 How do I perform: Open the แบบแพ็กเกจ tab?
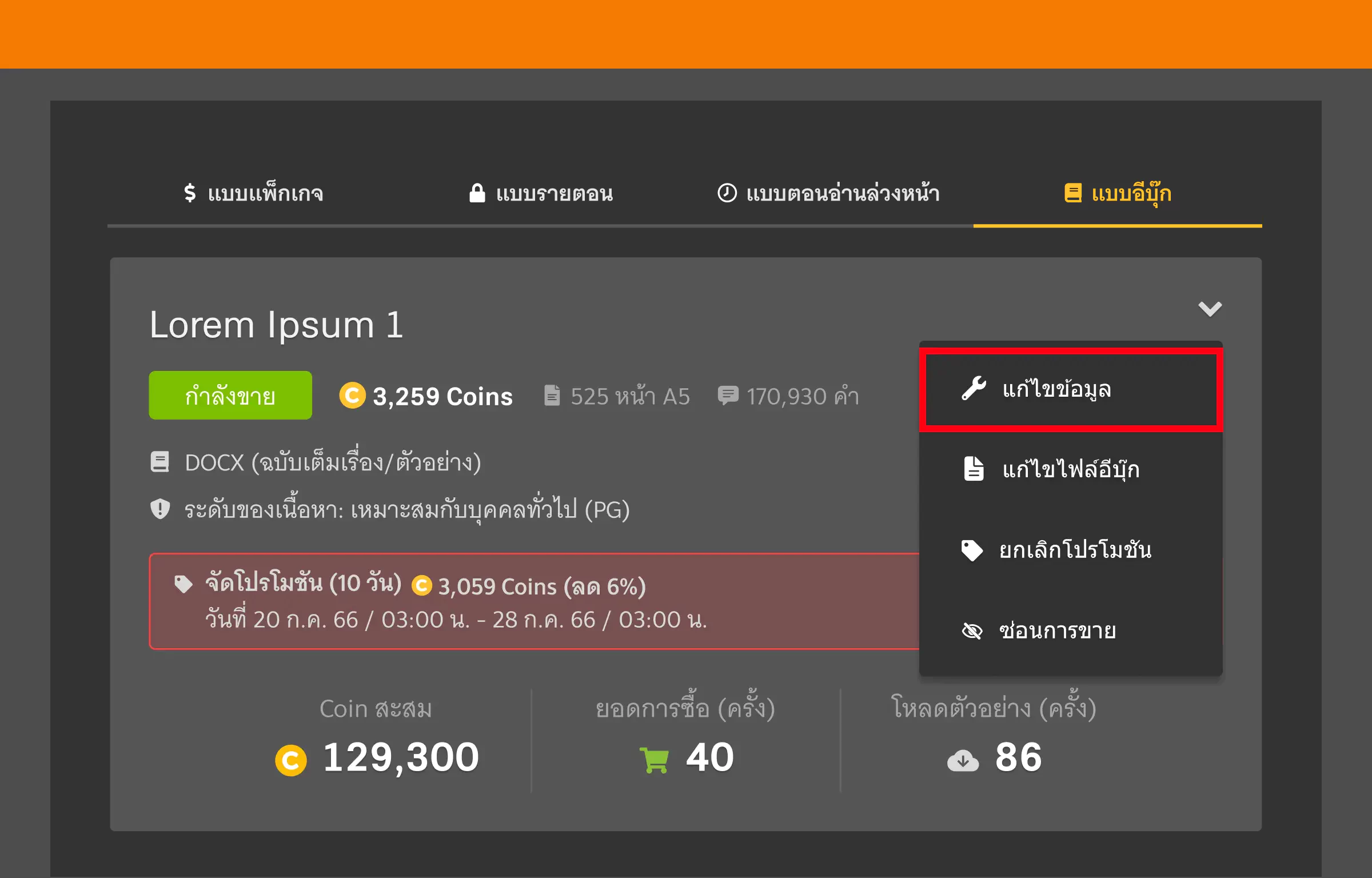point(253,193)
